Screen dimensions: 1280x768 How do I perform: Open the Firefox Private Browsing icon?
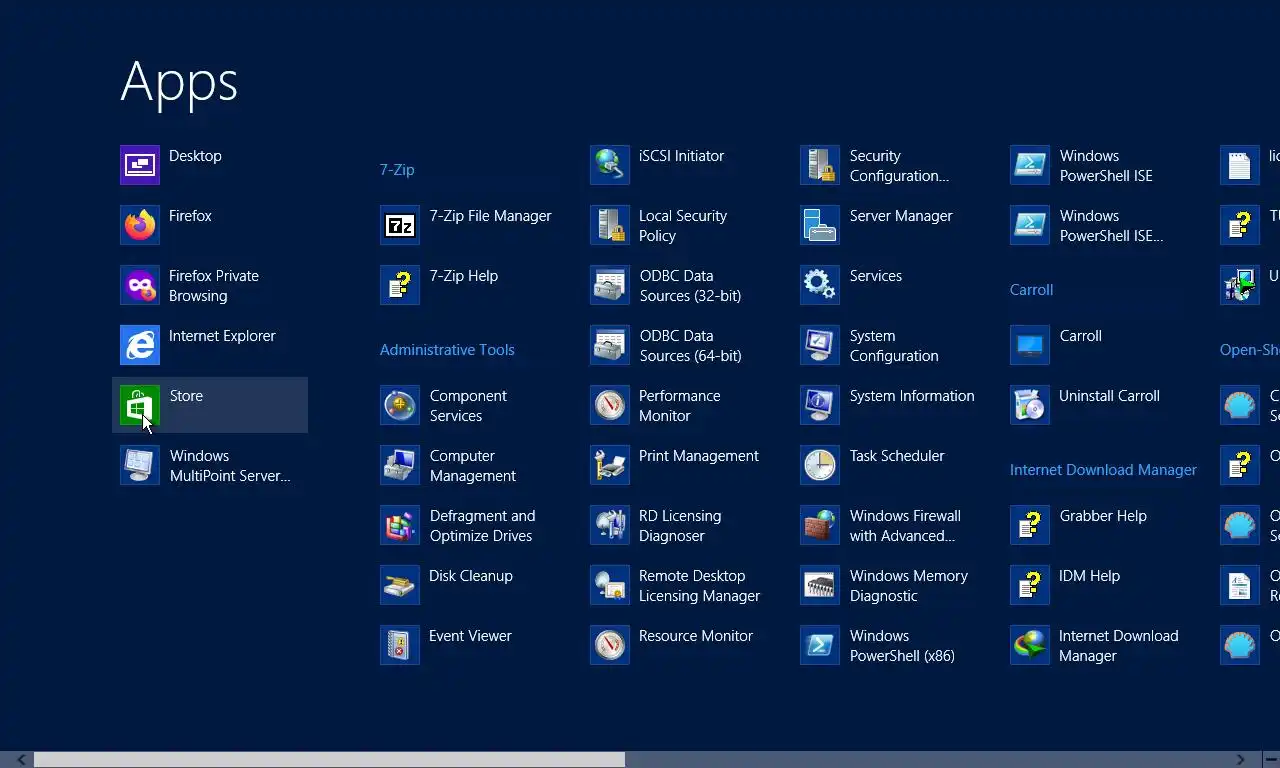[140, 285]
